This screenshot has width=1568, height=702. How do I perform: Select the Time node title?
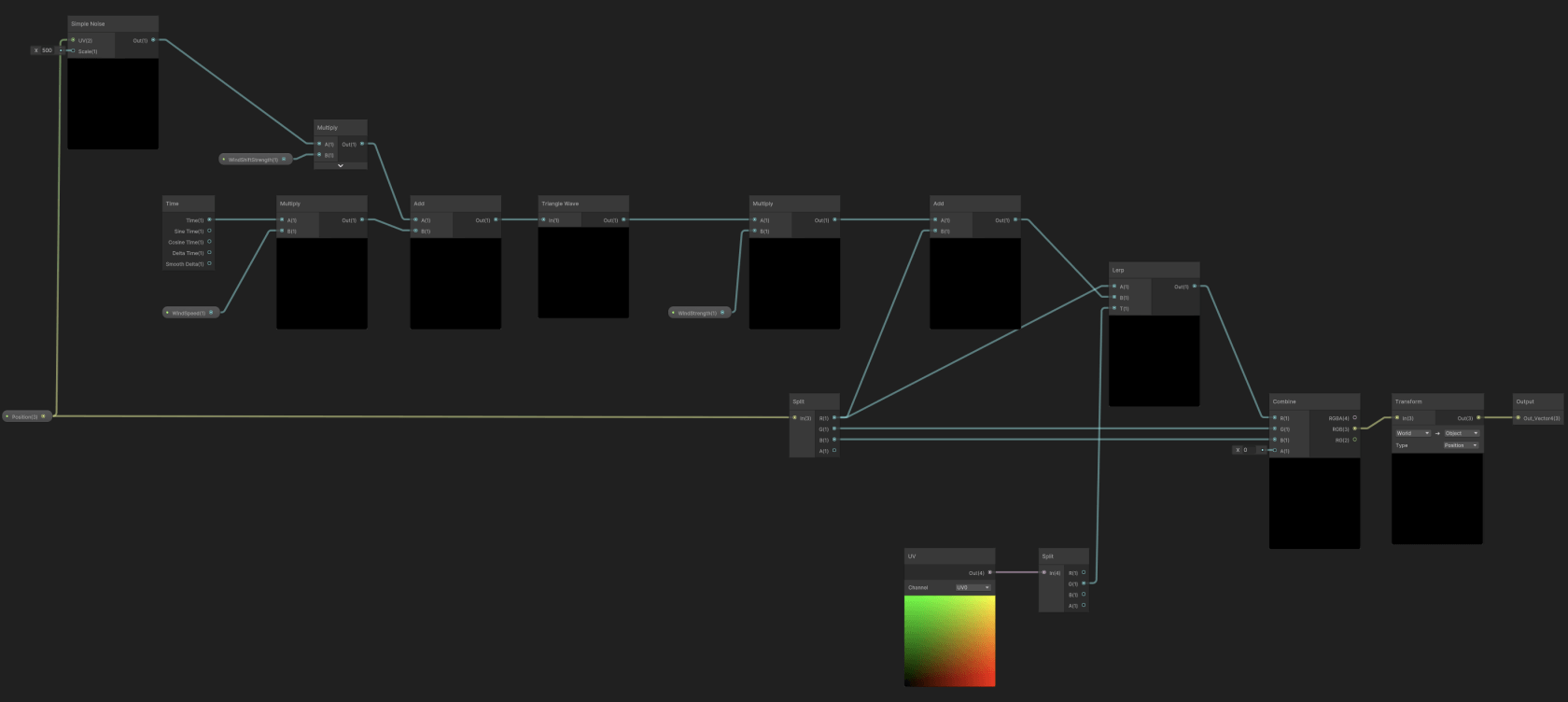pyautogui.click(x=173, y=204)
